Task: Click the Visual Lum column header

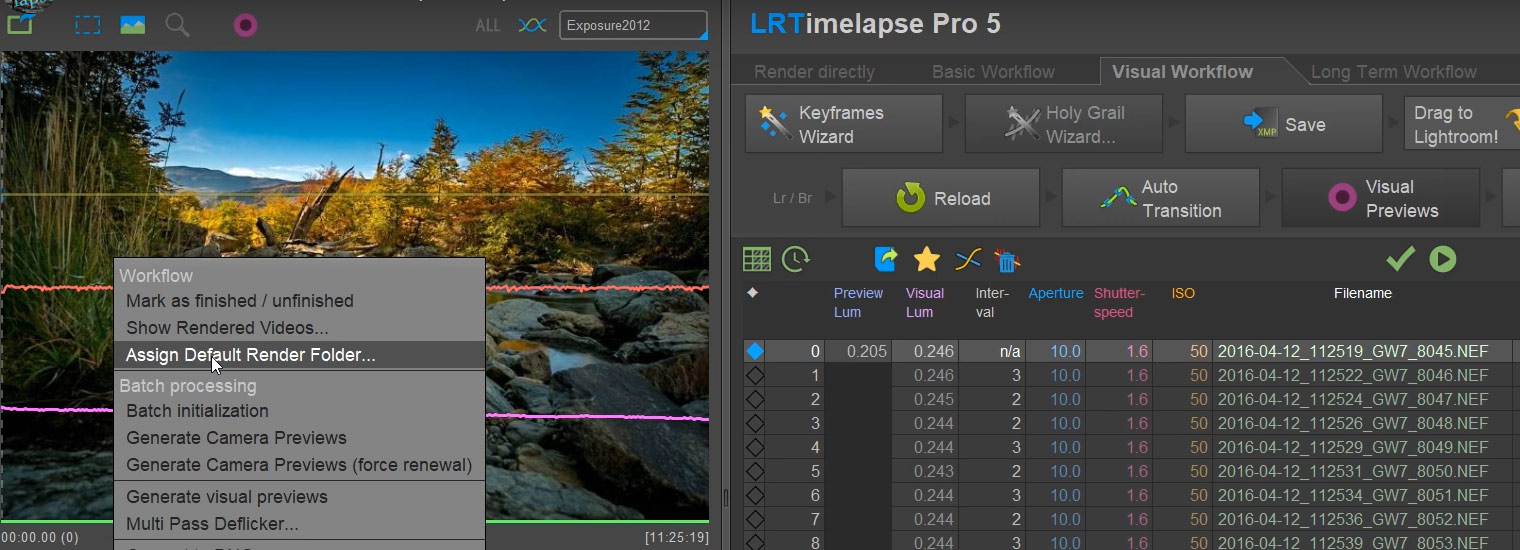Action: click(925, 303)
